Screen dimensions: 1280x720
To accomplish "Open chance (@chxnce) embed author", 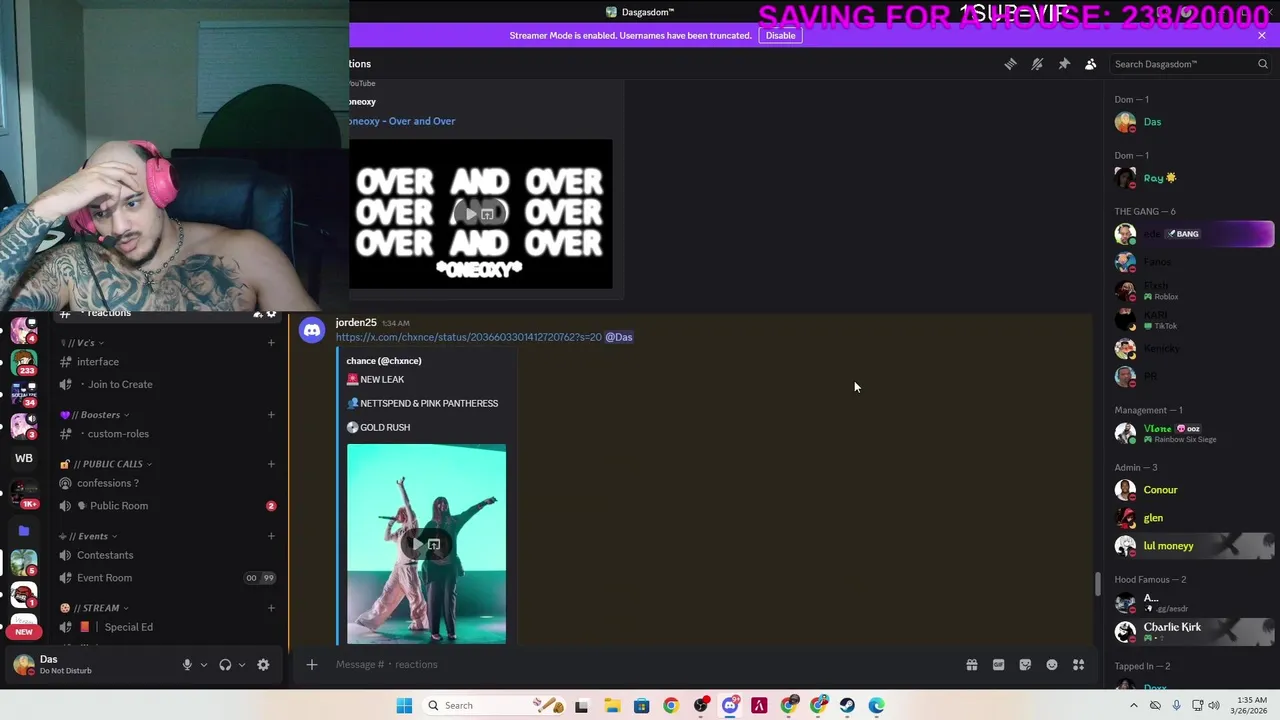I will coord(384,361).
